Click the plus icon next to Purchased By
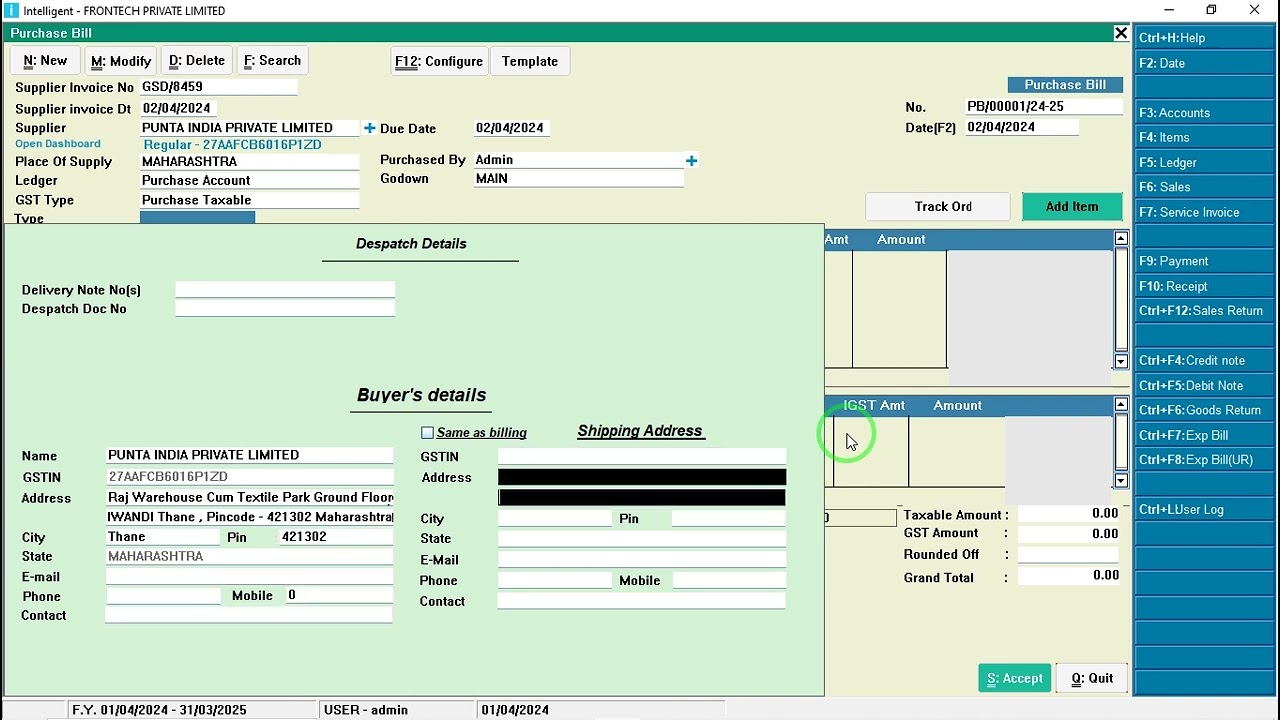Screen dimensions: 1280x720 pos(691,160)
